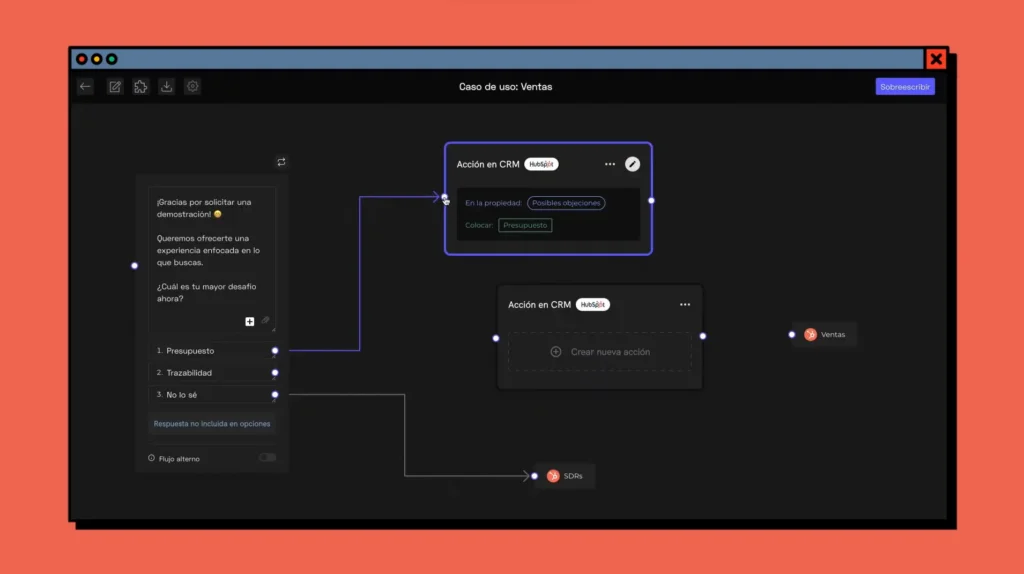Click connector dot of No lo sé option

[275, 394]
